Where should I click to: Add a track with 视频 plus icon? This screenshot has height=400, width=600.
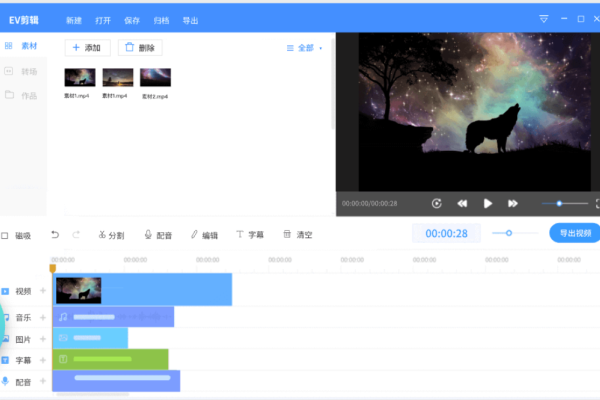click(x=43, y=291)
